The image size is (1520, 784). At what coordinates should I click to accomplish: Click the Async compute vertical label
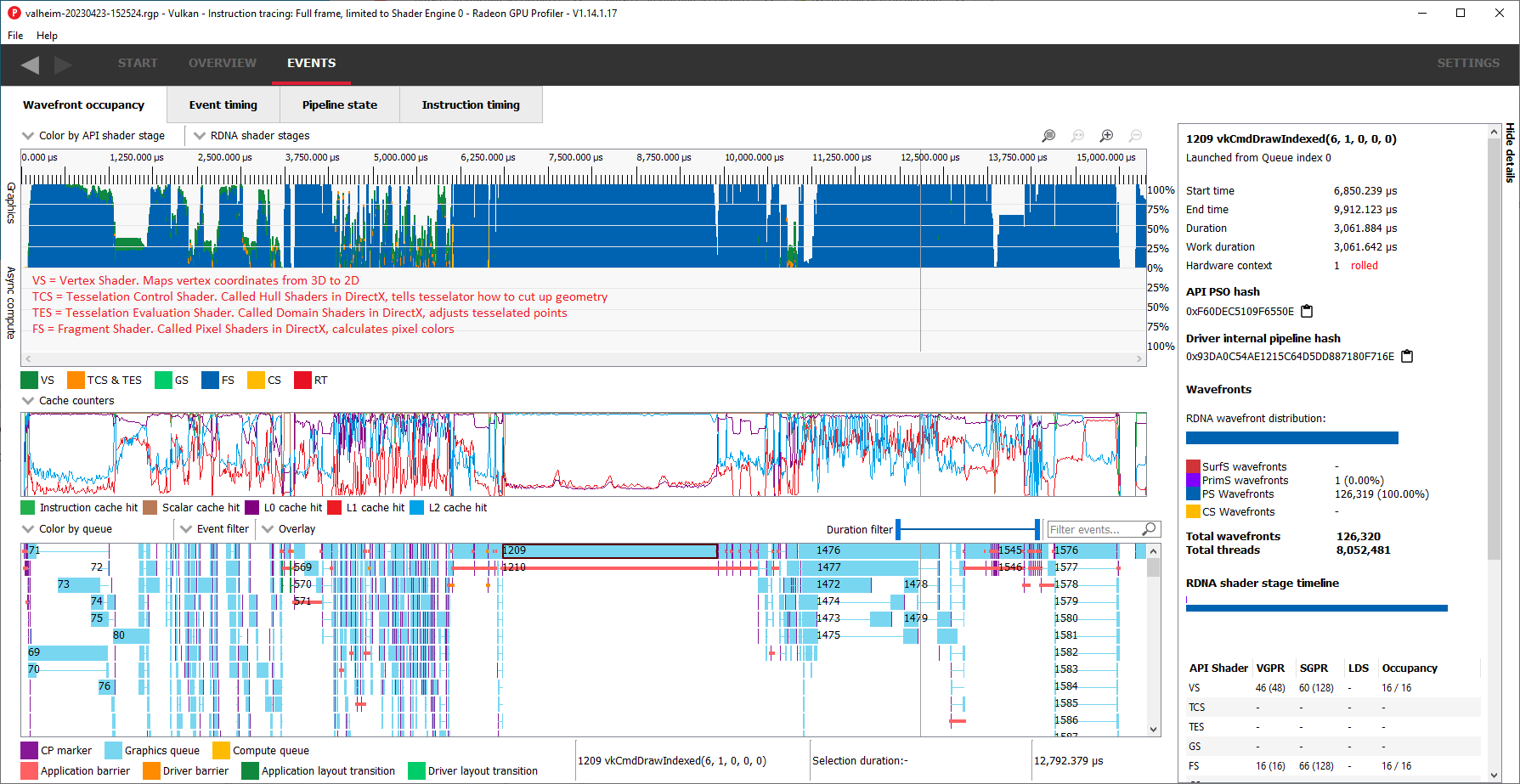(11, 302)
